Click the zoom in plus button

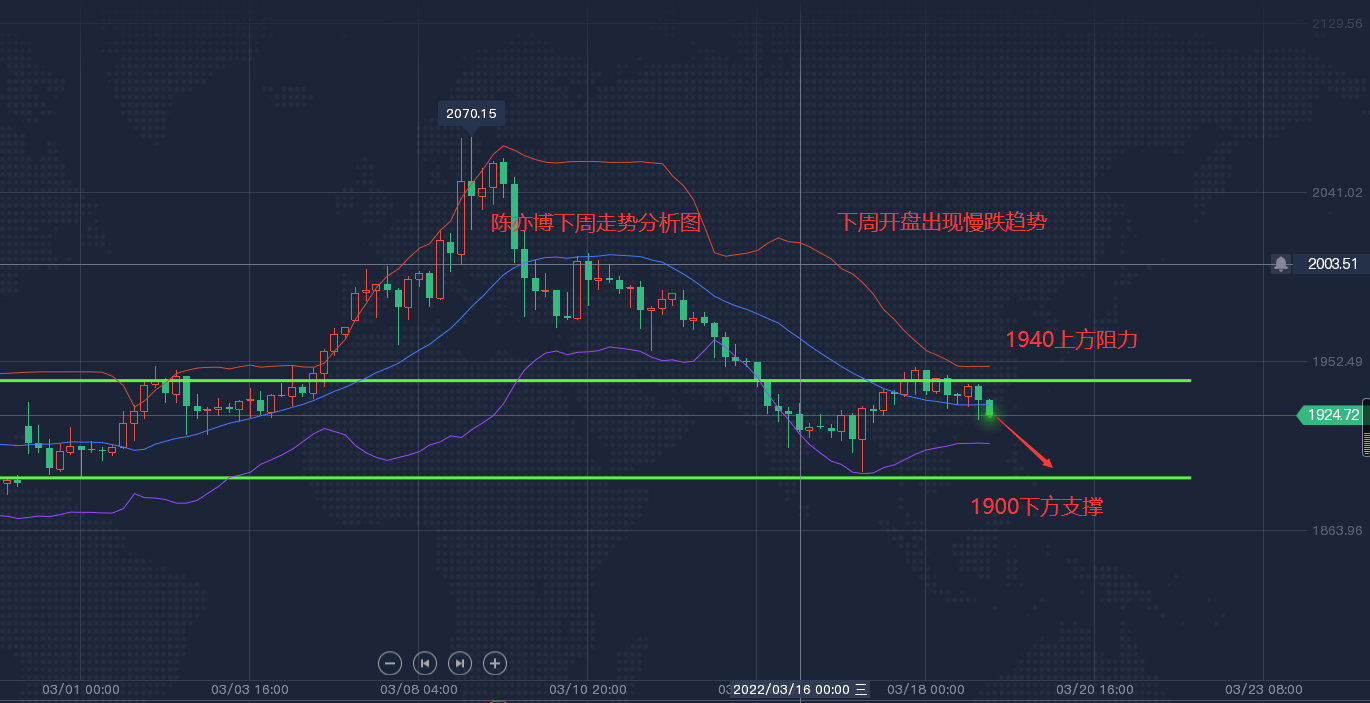[x=494, y=662]
